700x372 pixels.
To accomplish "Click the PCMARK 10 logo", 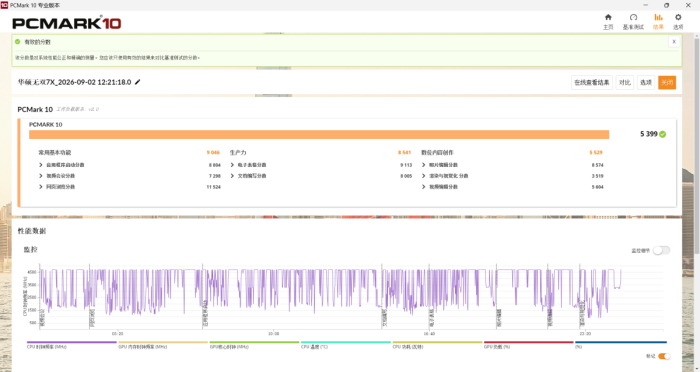I will pos(67,23).
